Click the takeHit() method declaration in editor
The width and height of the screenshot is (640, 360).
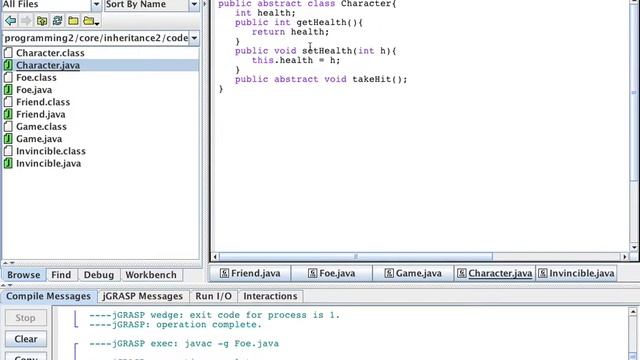click(321, 79)
